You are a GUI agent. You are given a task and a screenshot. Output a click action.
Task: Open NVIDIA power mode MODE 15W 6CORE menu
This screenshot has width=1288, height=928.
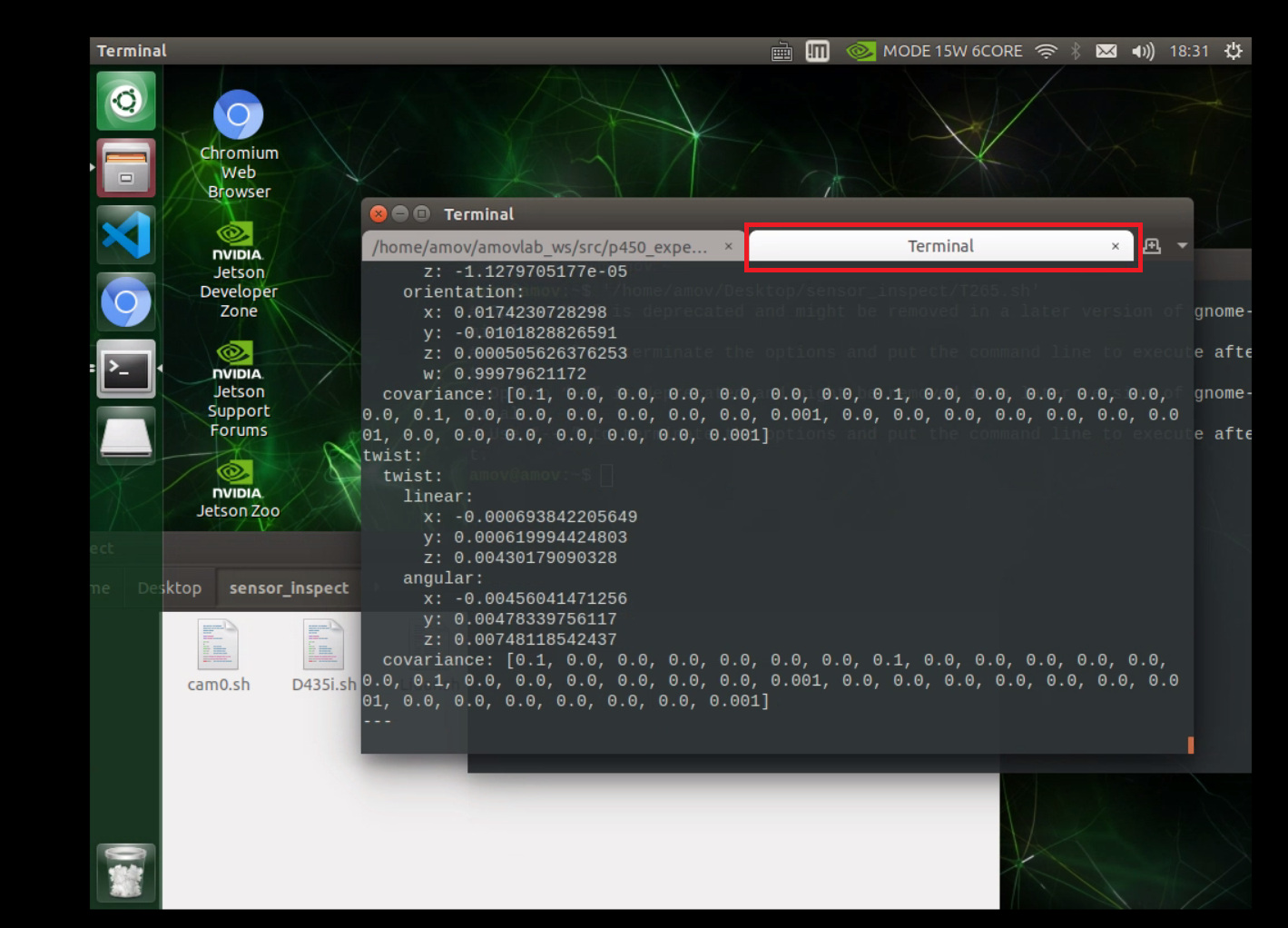934,51
